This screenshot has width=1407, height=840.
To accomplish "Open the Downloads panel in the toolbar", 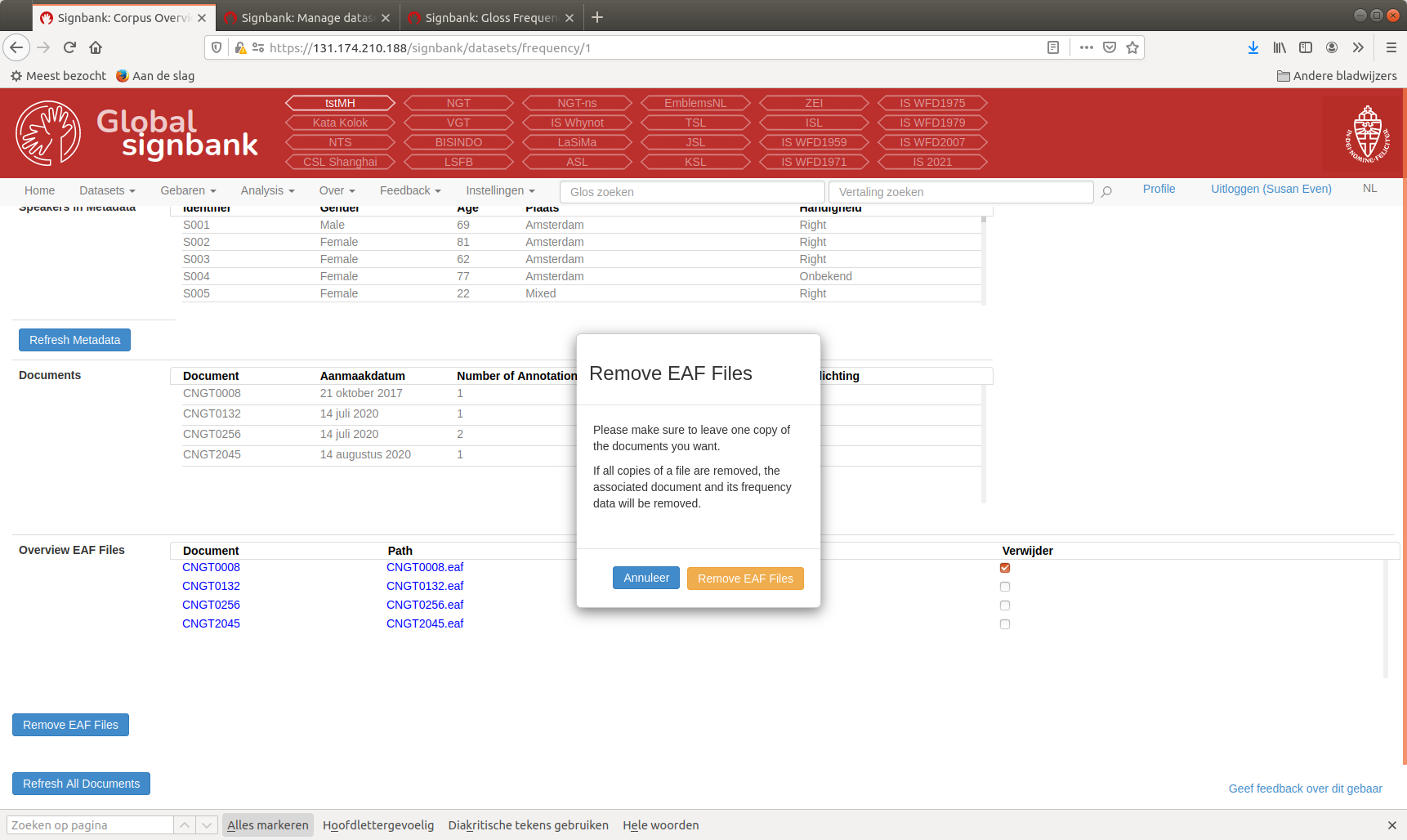I will 1253,47.
